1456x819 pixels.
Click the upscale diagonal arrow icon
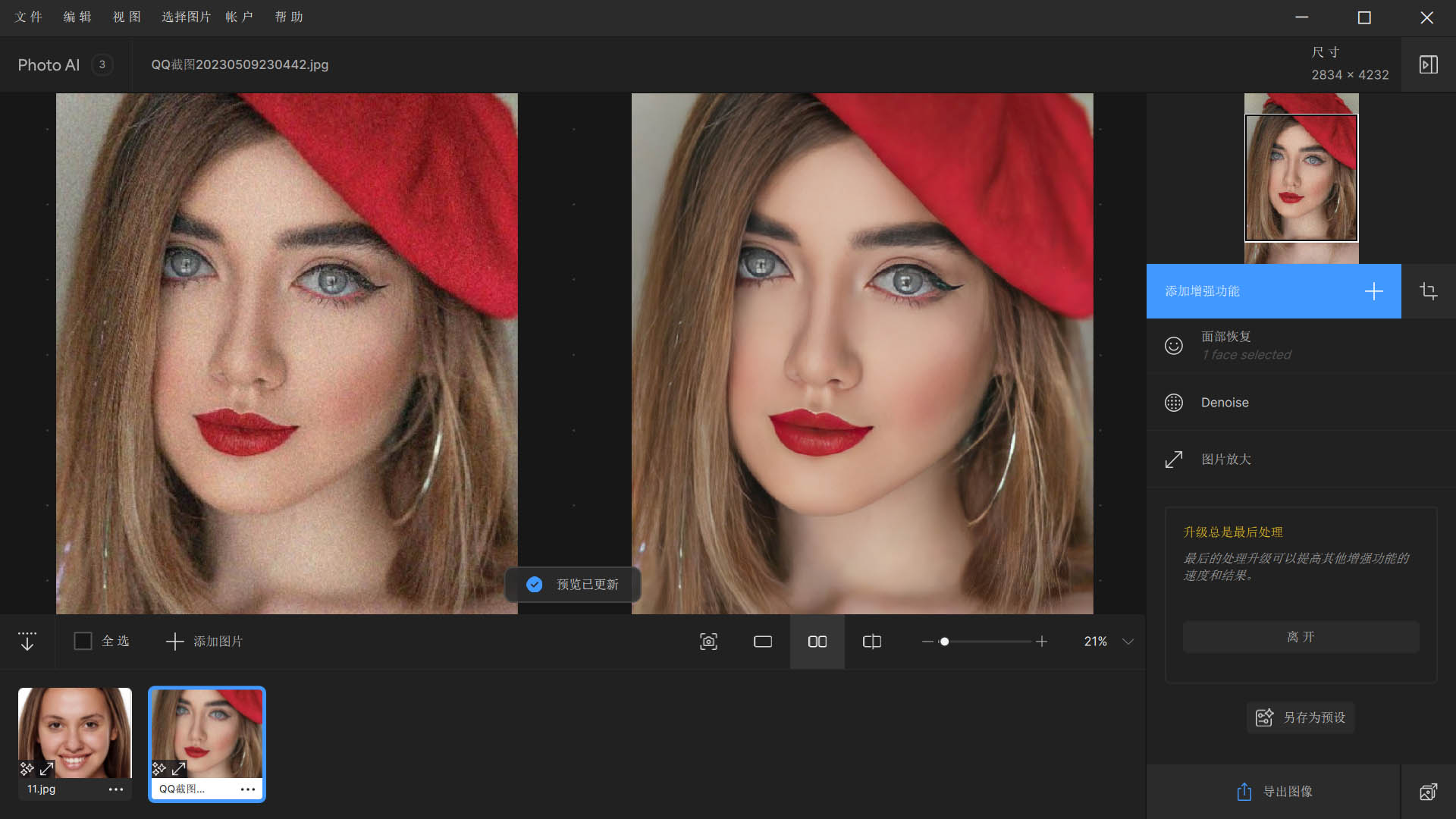coord(1173,460)
